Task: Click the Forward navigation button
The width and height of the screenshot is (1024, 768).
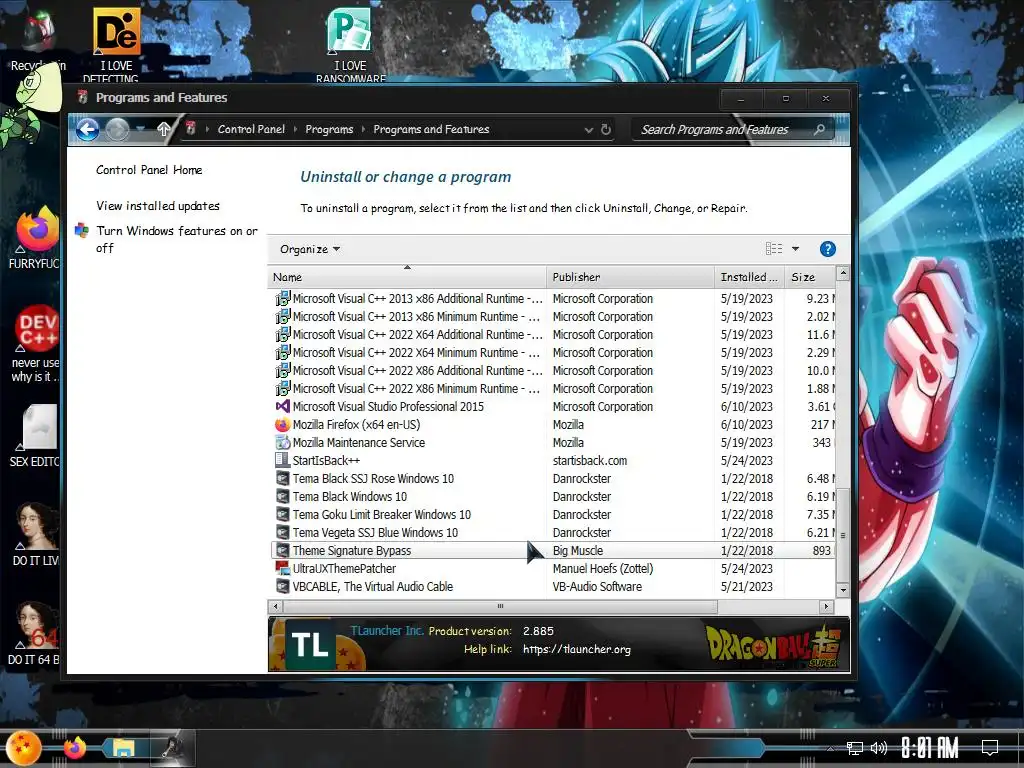Action: coord(118,129)
